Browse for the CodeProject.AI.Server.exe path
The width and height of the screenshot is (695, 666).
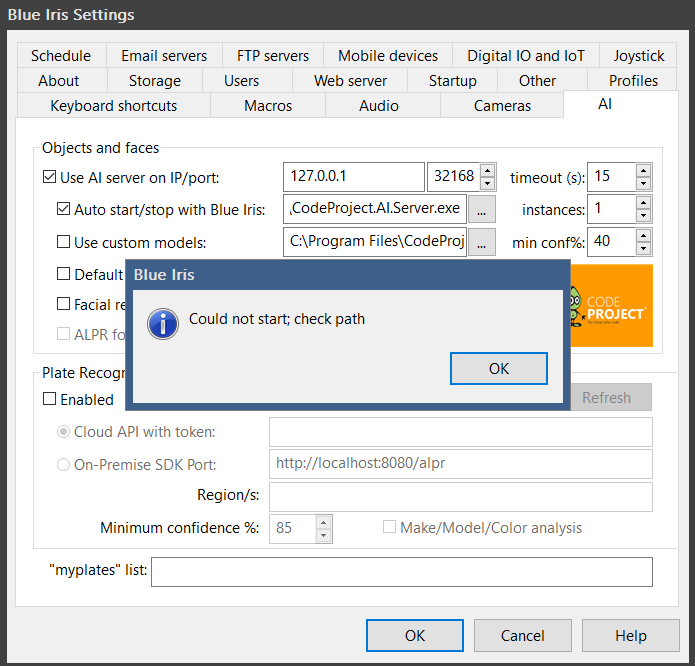click(x=482, y=209)
